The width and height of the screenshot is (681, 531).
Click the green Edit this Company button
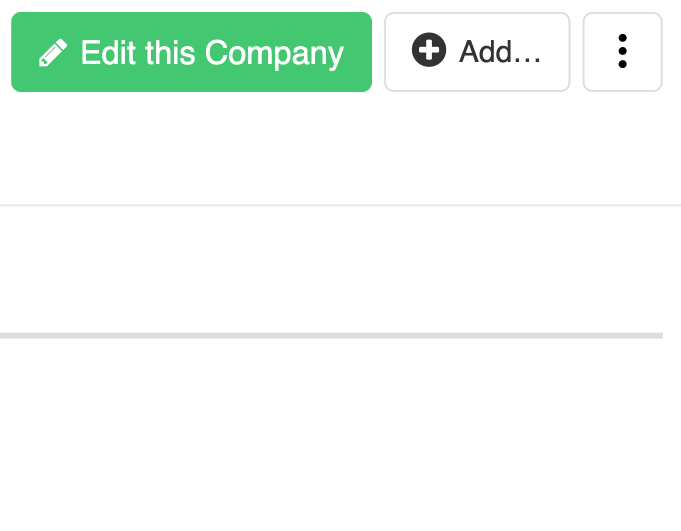coord(192,52)
